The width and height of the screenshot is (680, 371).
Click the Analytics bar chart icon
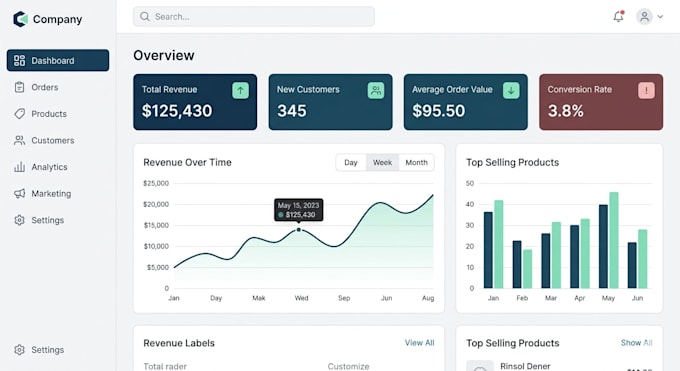pyautogui.click(x=19, y=167)
